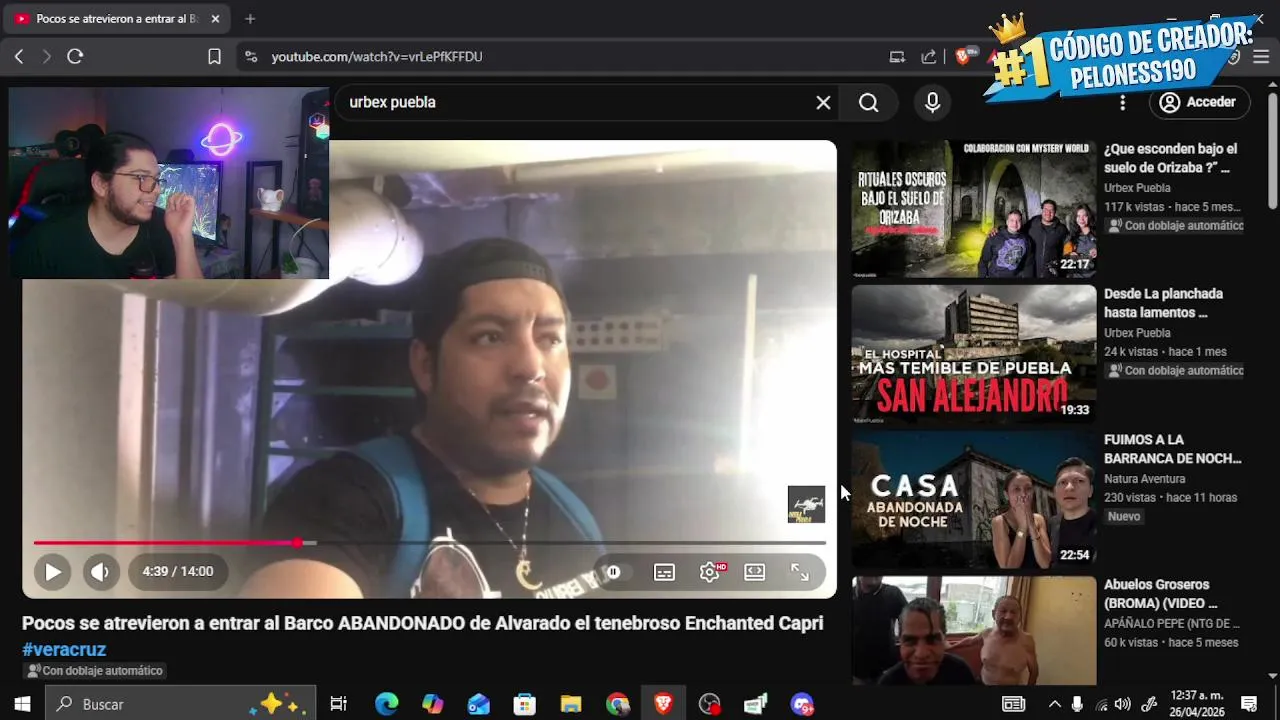Open 'Rituales oscuros bajo el suelo de Orizaba' thumbnail
This screenshot has height=720, width=1280.
coord(974,209)
